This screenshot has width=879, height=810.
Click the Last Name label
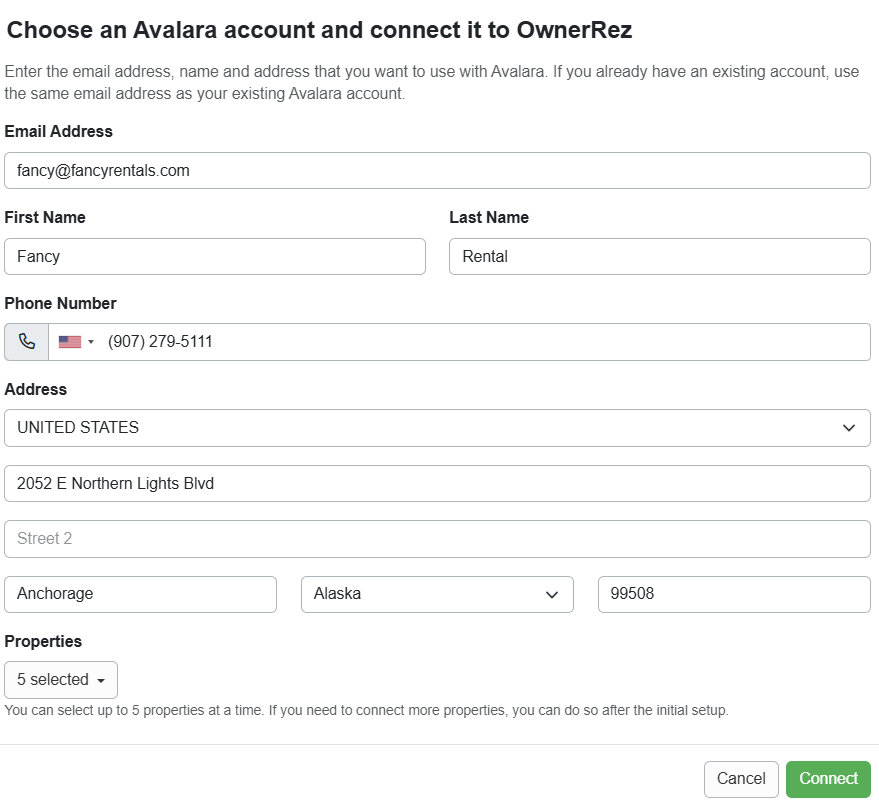click(x=489, y=217)
